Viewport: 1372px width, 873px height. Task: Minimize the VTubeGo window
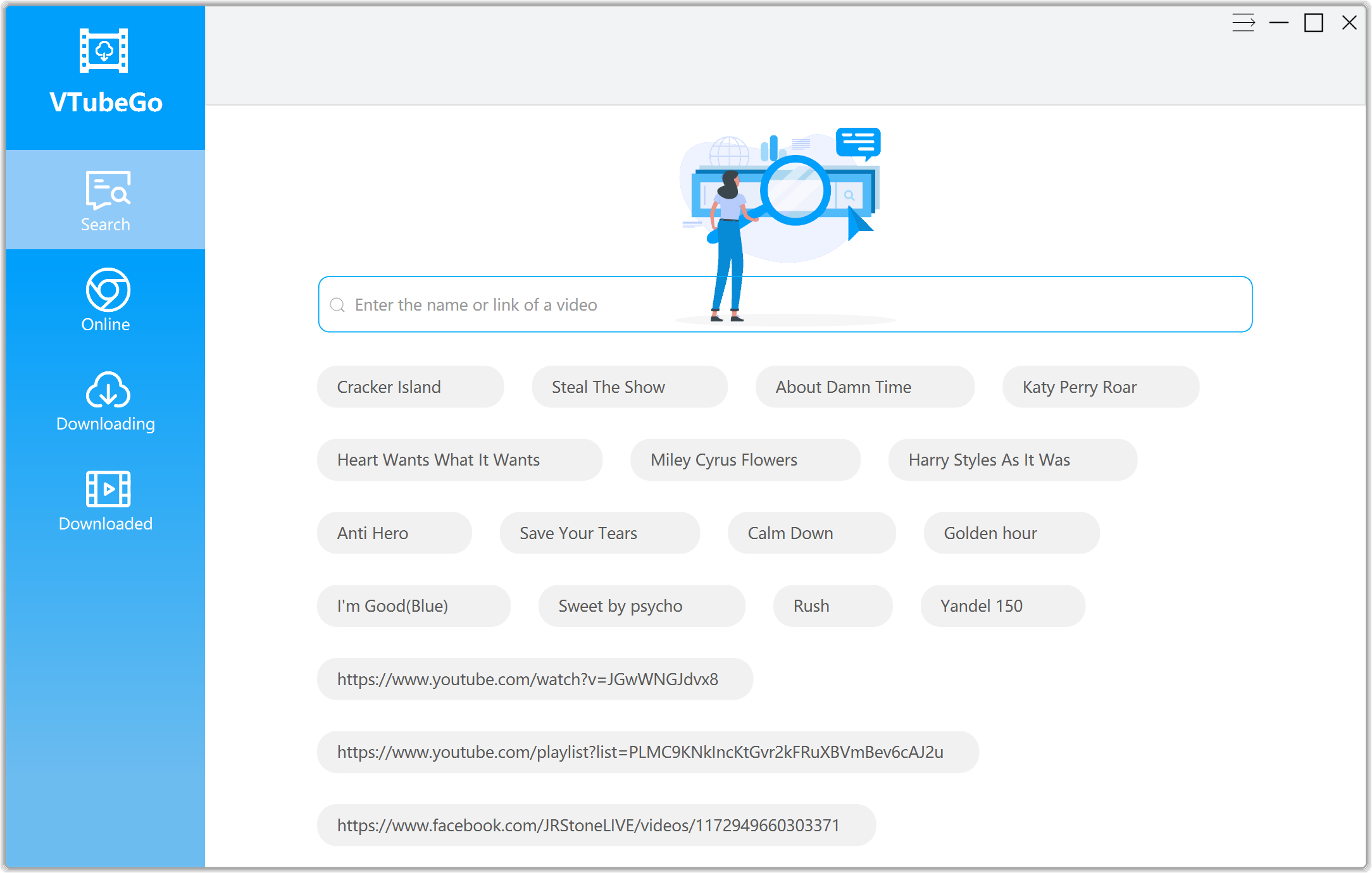pos(1279,23)
